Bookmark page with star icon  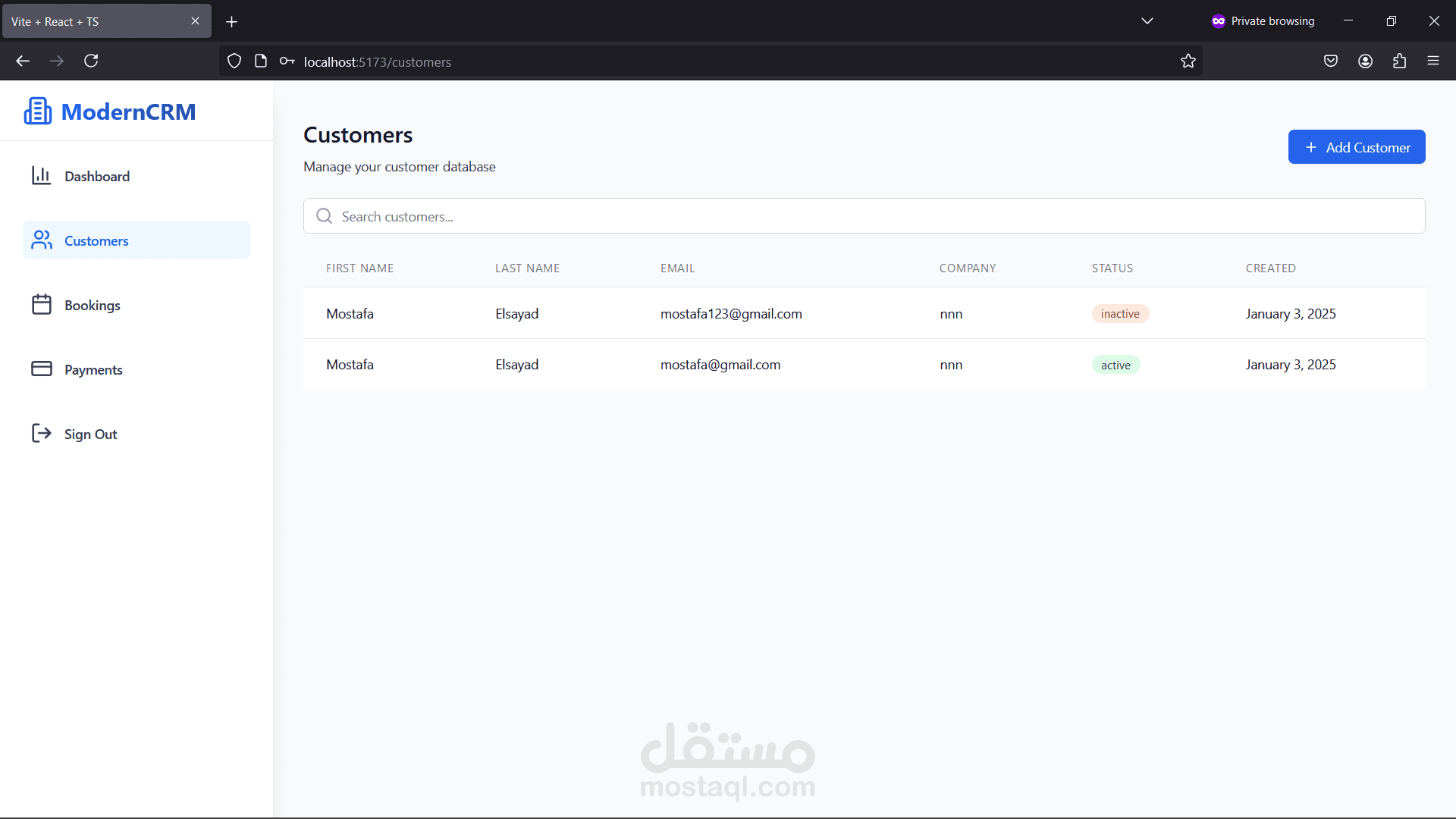(x=1188, y=61)
